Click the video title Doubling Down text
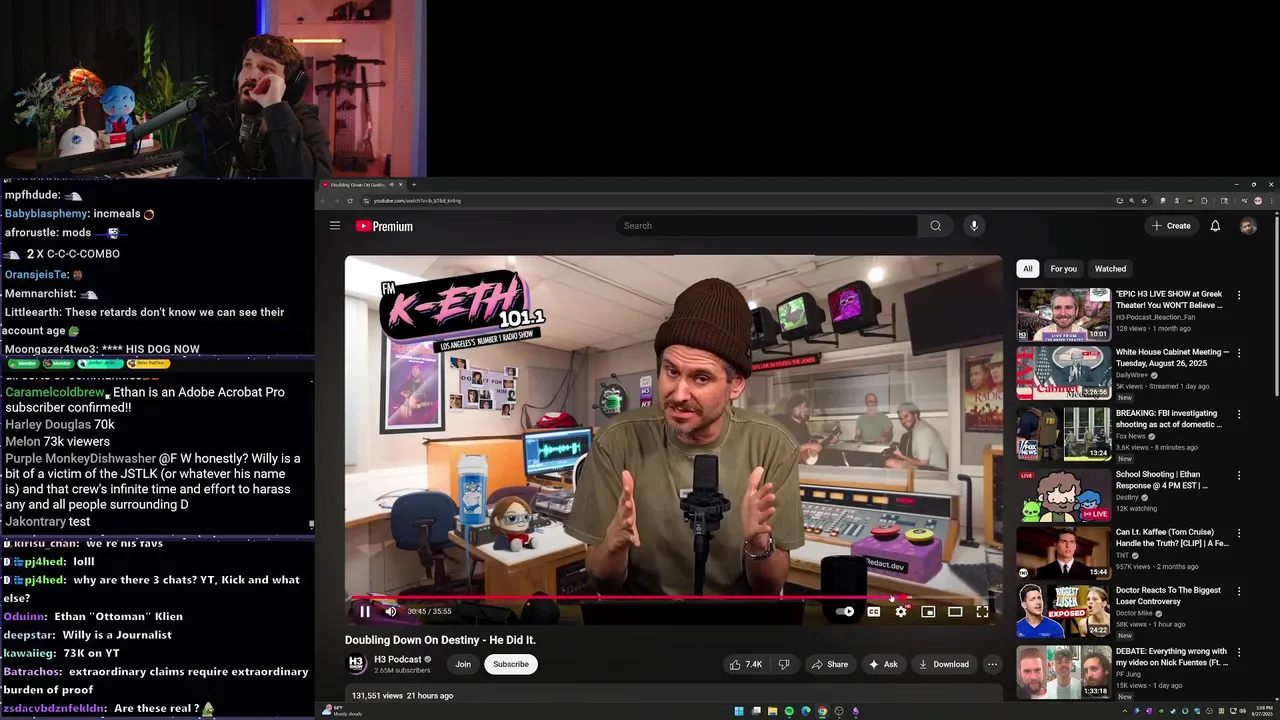The image size is (1280, 720). click(440, 640)
